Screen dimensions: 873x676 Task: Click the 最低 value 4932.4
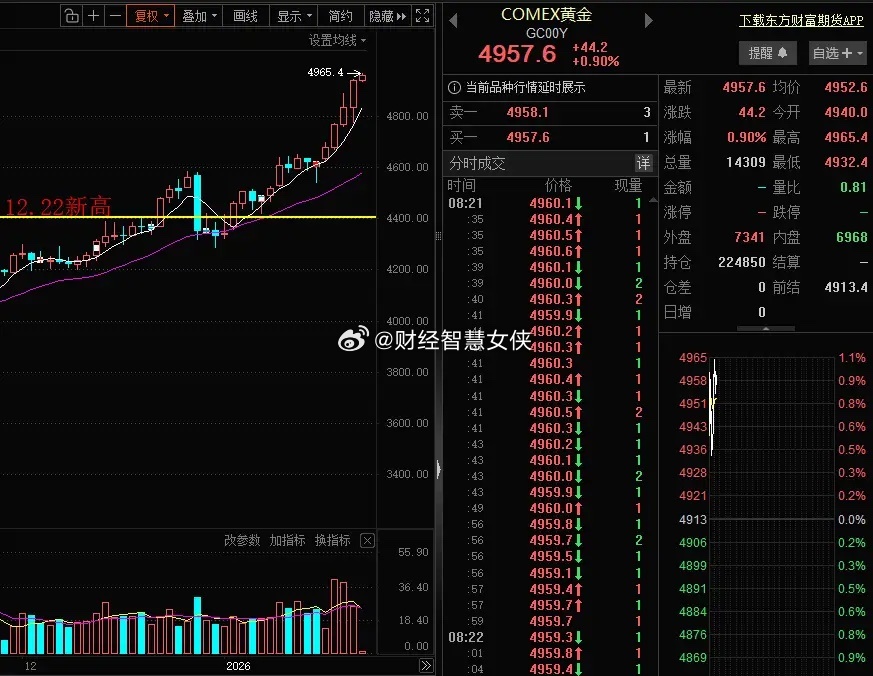[x=846, y=162]
